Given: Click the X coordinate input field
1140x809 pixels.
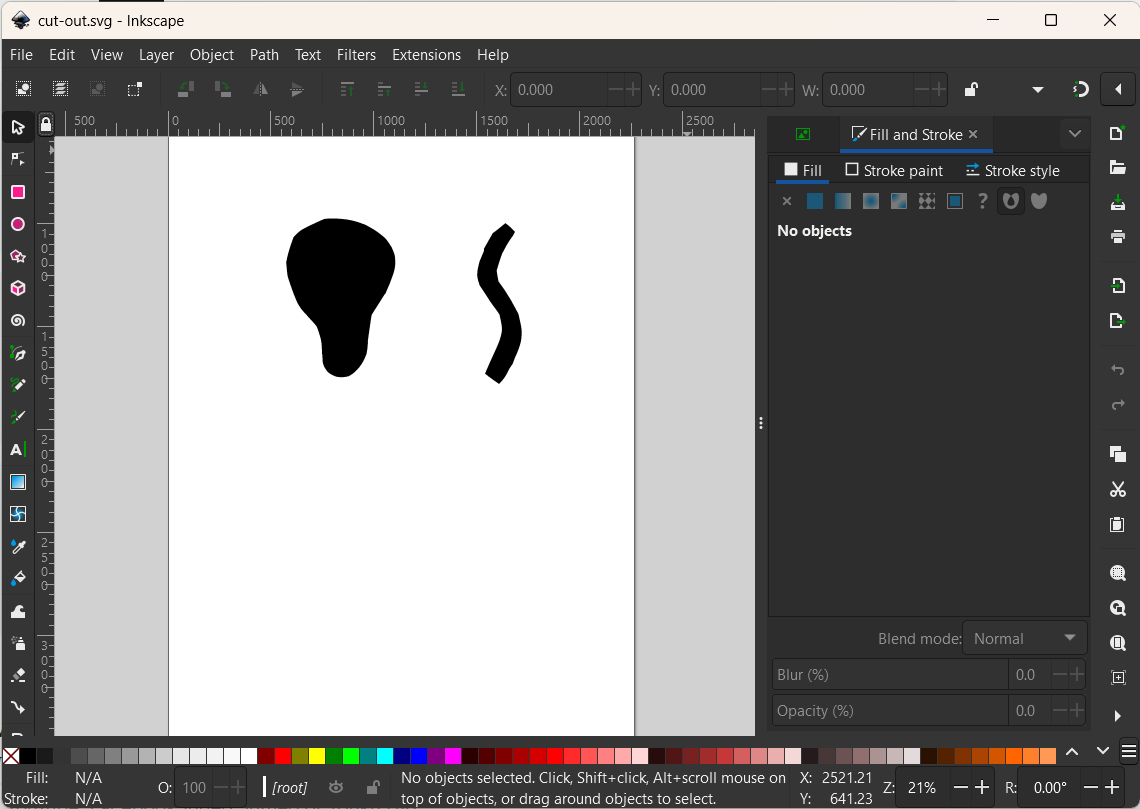Looking at the screenshot, I should pos(558,90).
